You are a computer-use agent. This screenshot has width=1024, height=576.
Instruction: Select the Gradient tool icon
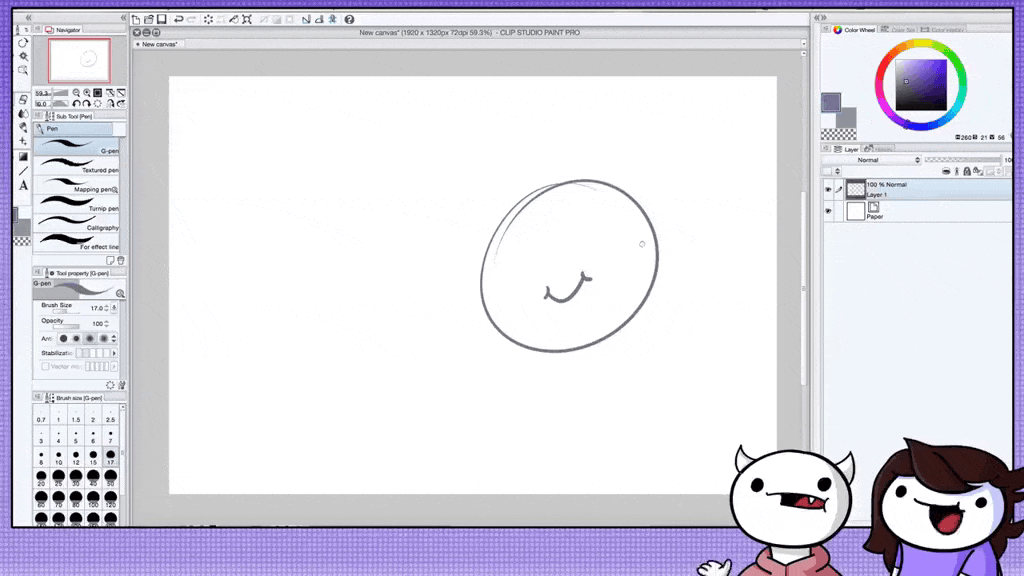tap(23, 157)
